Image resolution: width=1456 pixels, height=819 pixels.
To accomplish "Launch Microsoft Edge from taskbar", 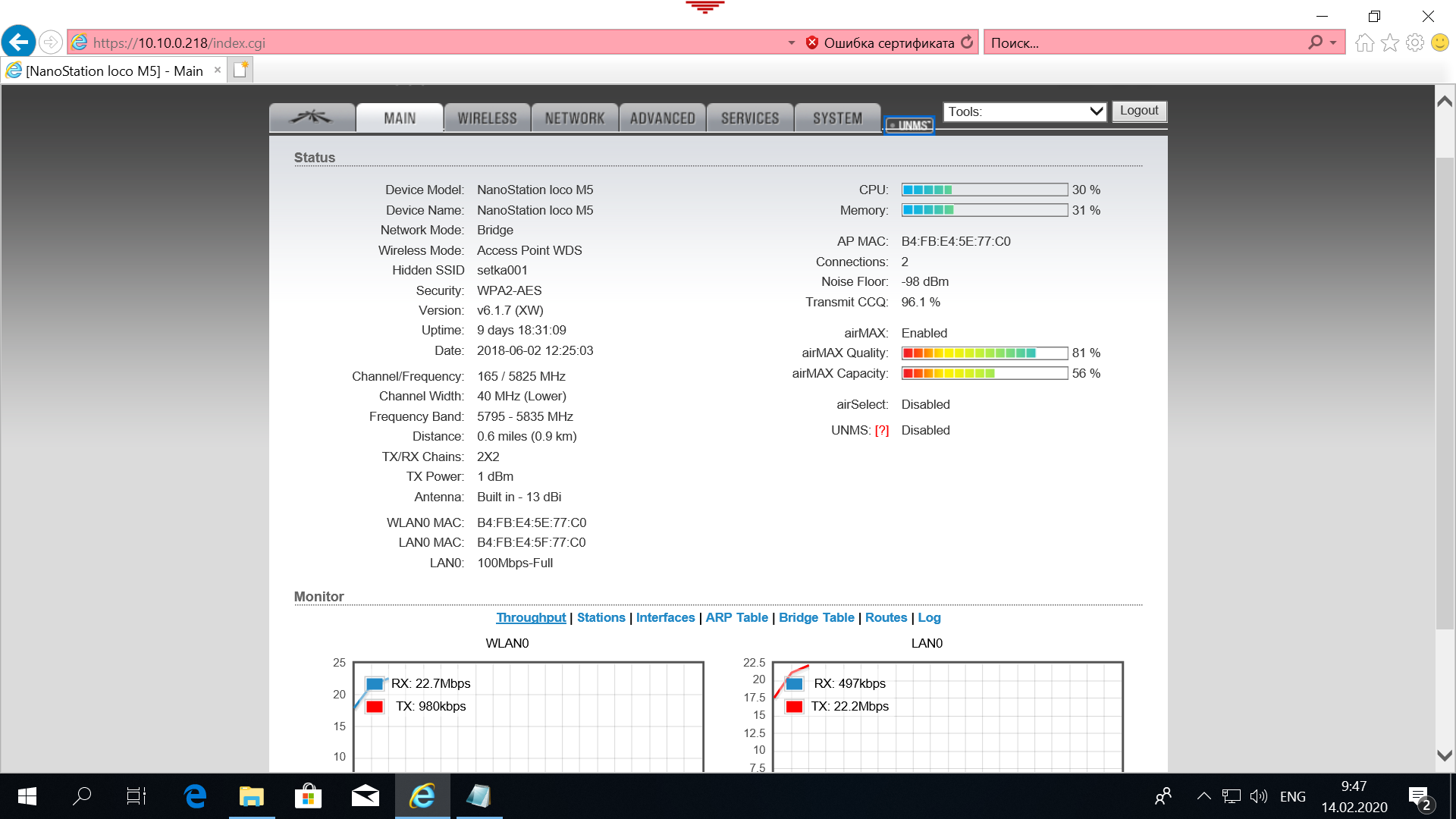I will click(x=195, y=796).
